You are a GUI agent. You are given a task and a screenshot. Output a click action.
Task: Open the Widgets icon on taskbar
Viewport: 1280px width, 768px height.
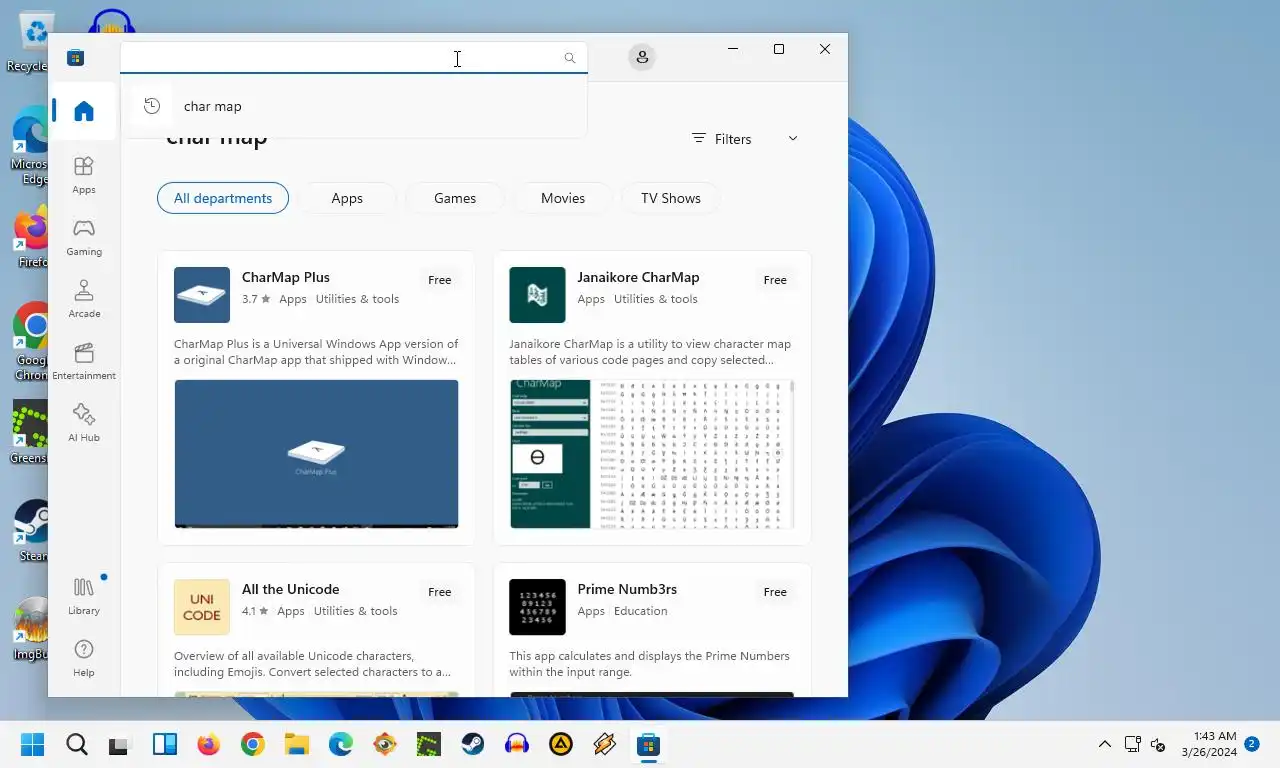164,744
